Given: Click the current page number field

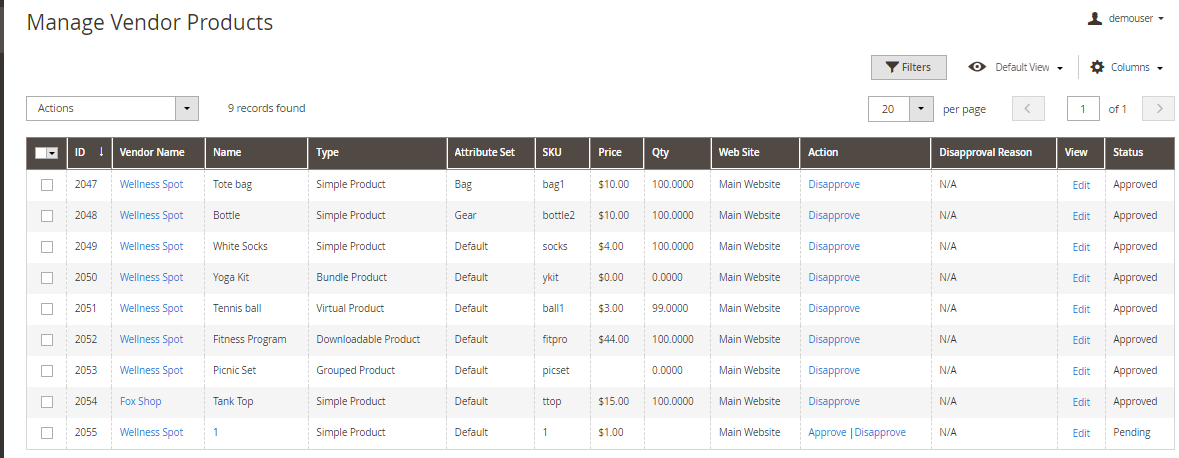Looking at the screenshot, I should pos(1083,109).
